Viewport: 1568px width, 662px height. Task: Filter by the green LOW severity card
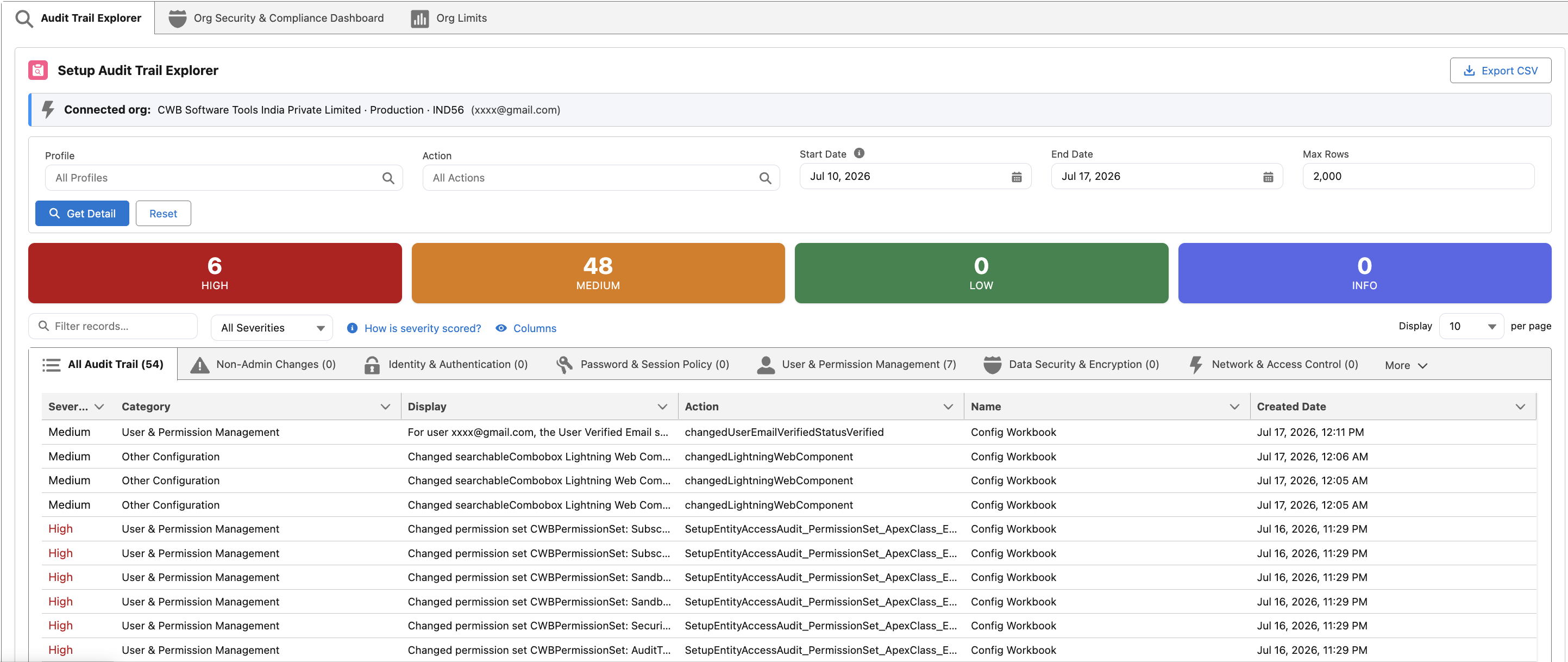click(x=981, y=273)
